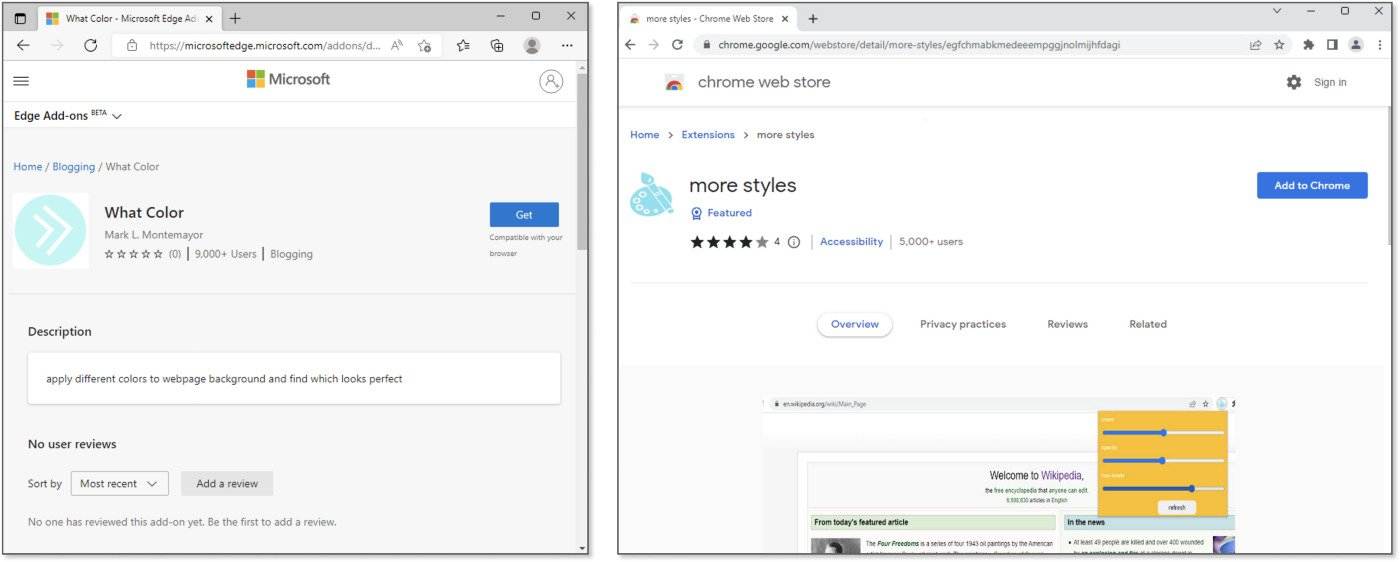Get the What Color add-on

tap(524, 215)
